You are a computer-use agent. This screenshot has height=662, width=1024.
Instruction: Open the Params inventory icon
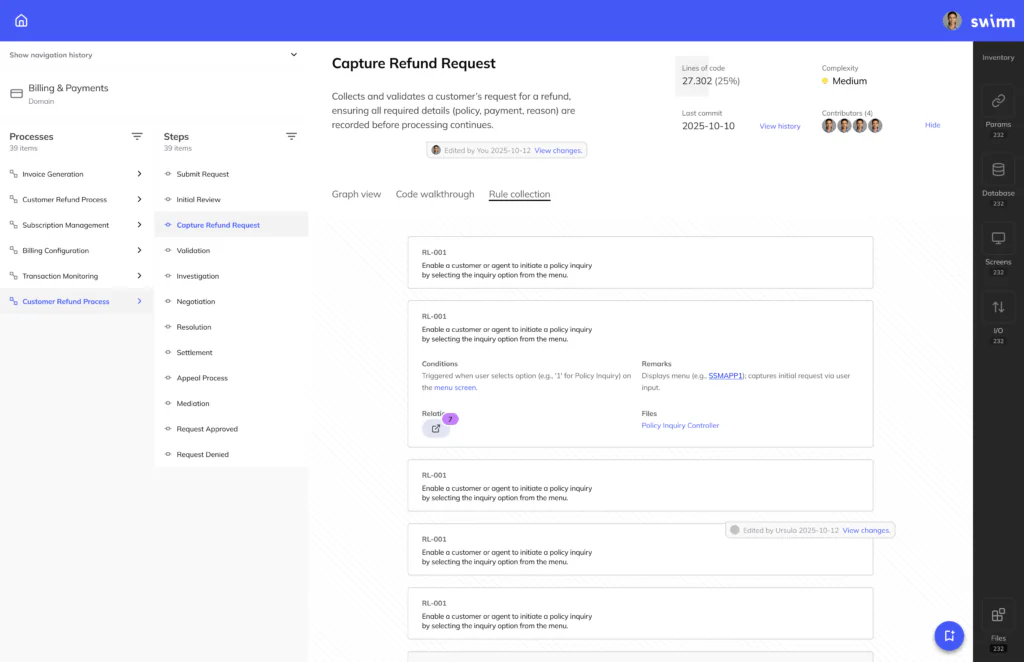[x=997, y=101]
